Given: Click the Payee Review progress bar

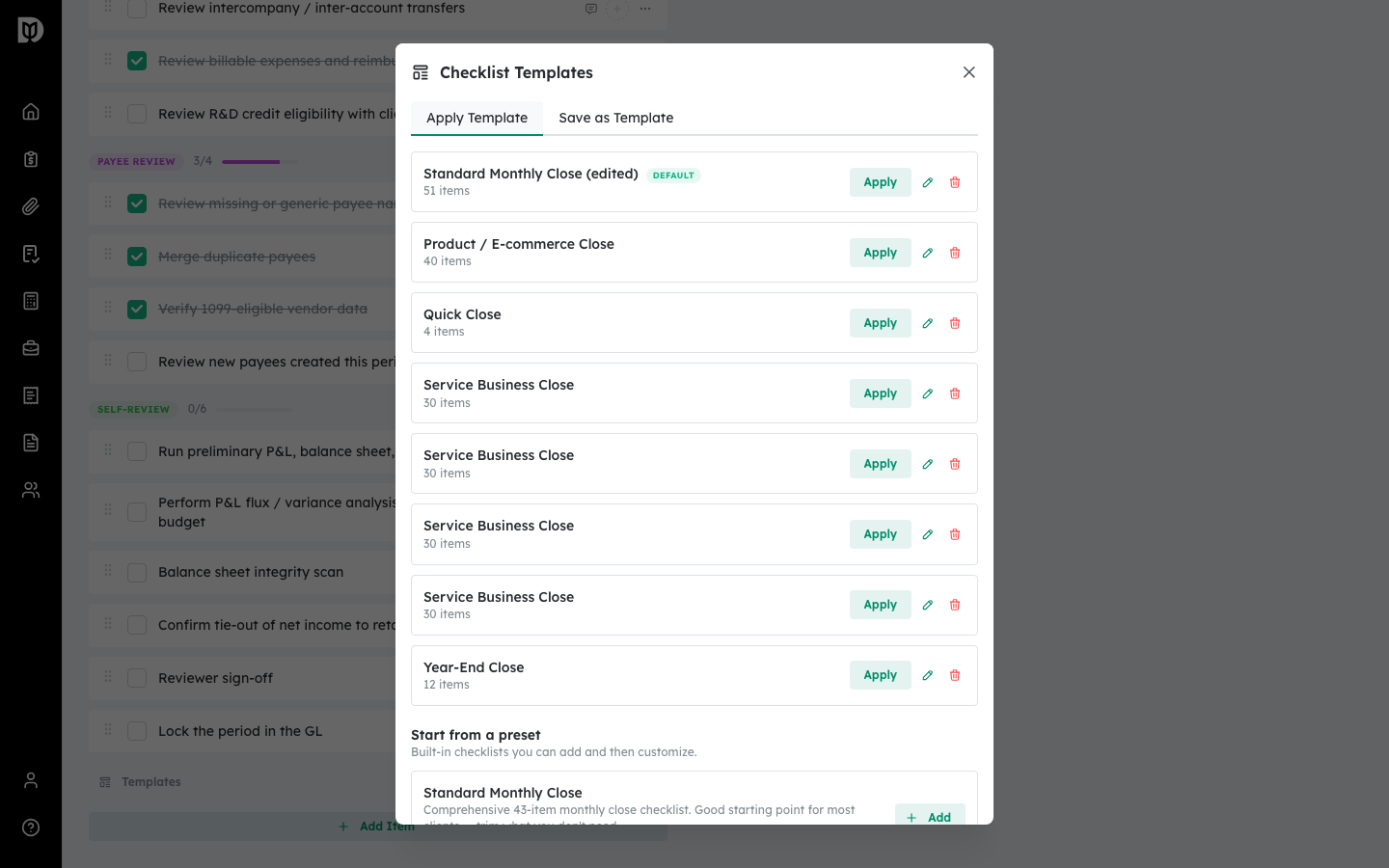Looking at the screenshot, I should [259, 162].
